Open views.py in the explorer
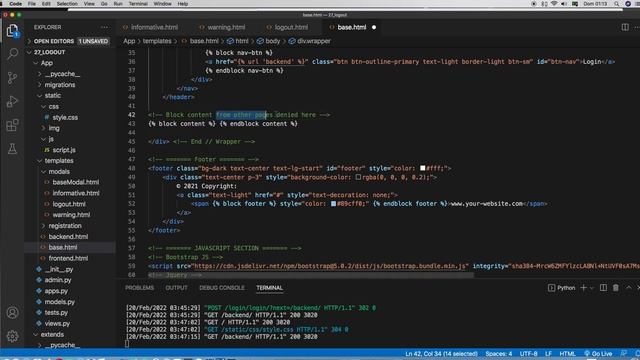640x360 pixels. (x=57, y=324)
